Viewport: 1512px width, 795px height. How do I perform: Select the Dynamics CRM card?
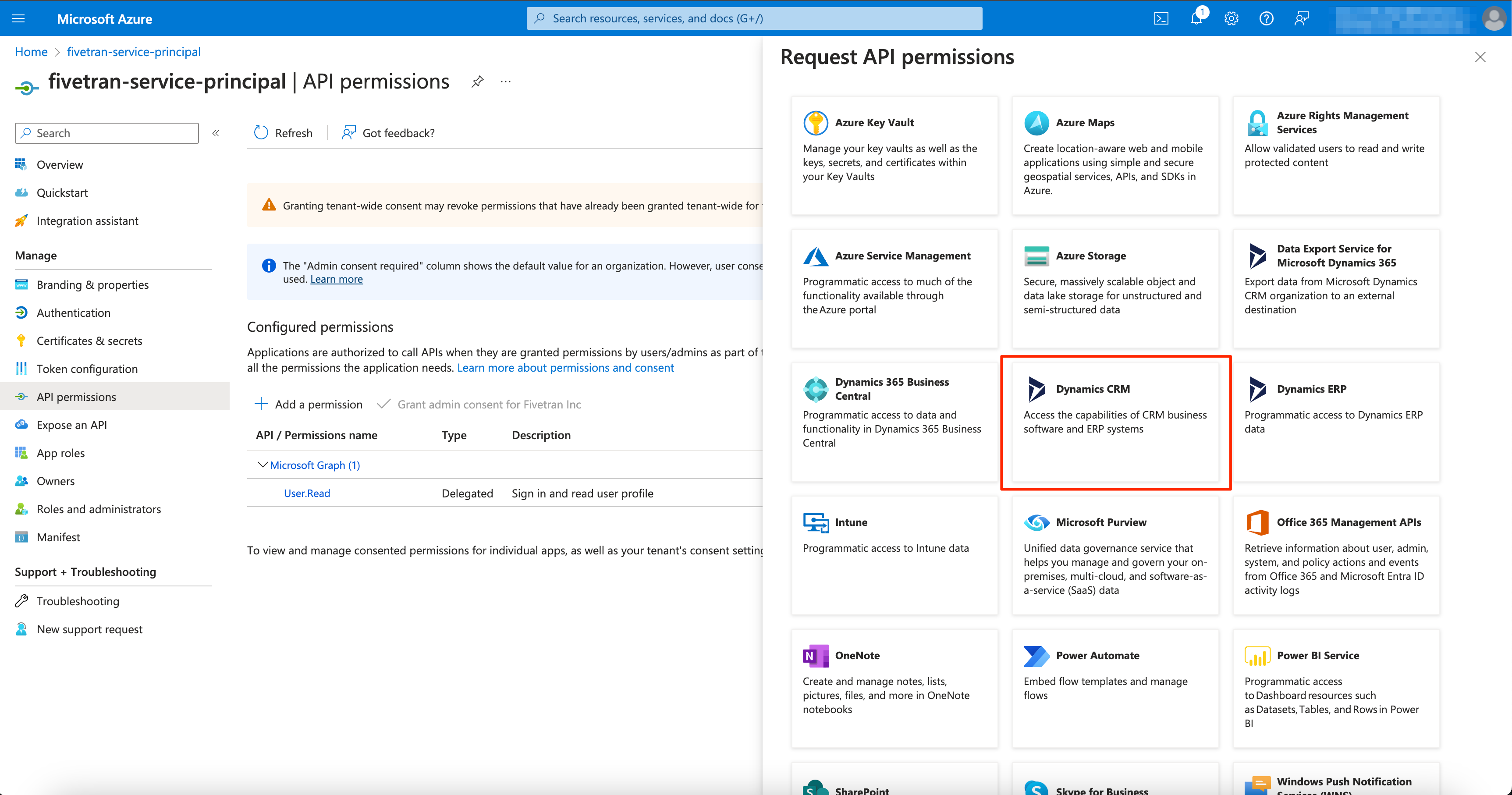pos(1115,422)
